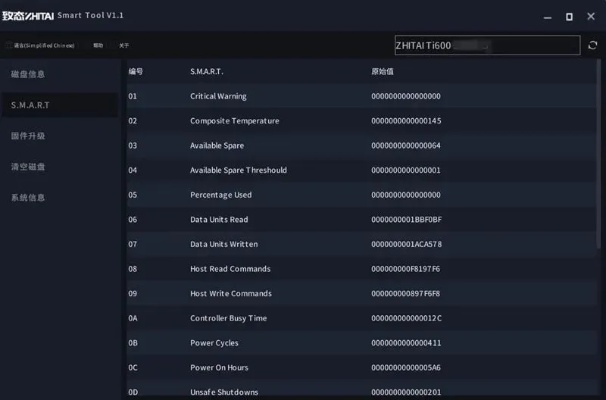Click the refresh icon beside drive selector
Image resolution: width=606 pixels, height=400 pixels.
coord(592,45)
